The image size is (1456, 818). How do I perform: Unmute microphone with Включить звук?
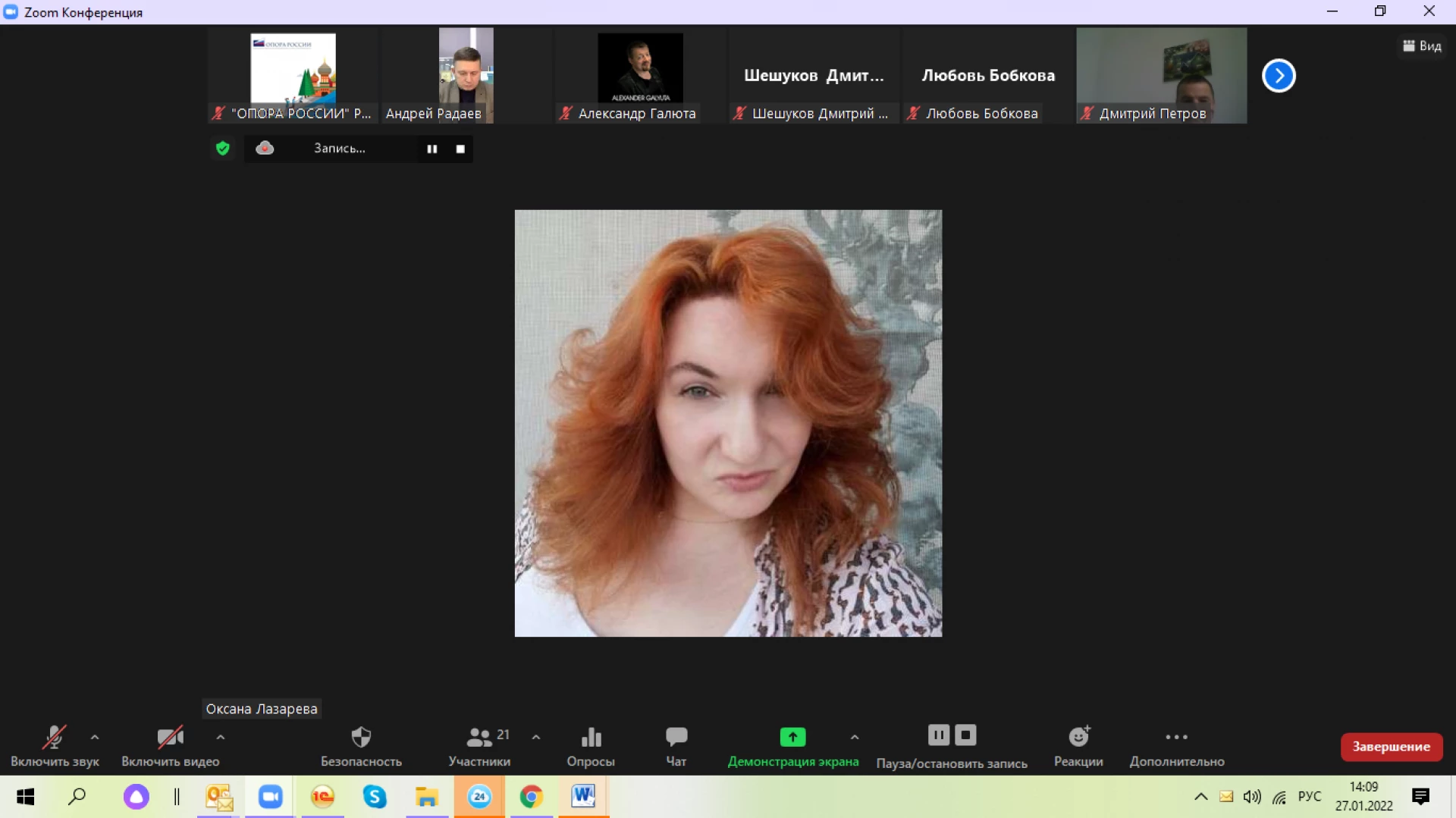click(55, 746)
